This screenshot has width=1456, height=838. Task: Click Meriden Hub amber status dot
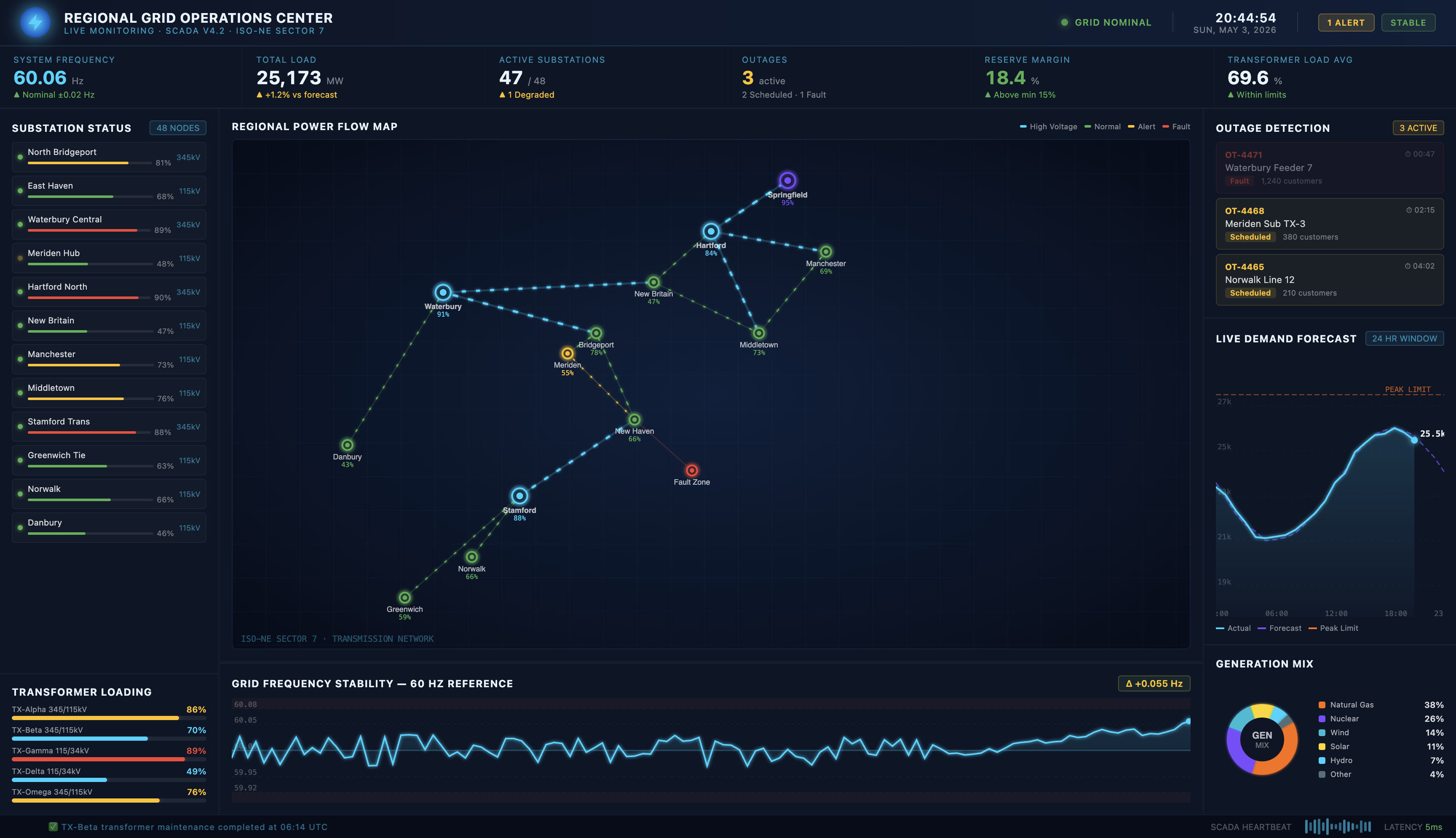20,259
